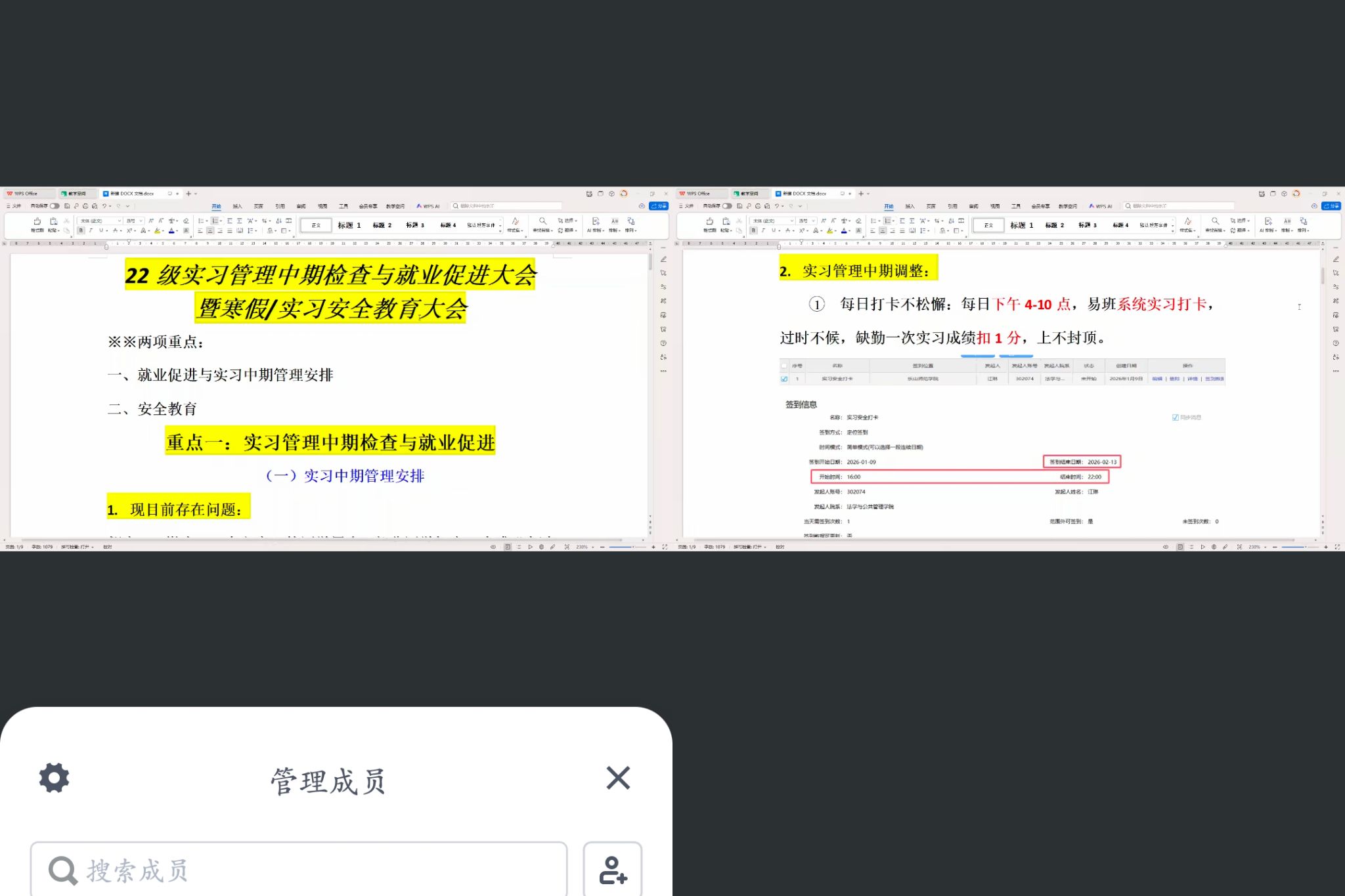
Task: Uncheck the 实习安全打卡 table row checkbox
Action: point(783,379)
